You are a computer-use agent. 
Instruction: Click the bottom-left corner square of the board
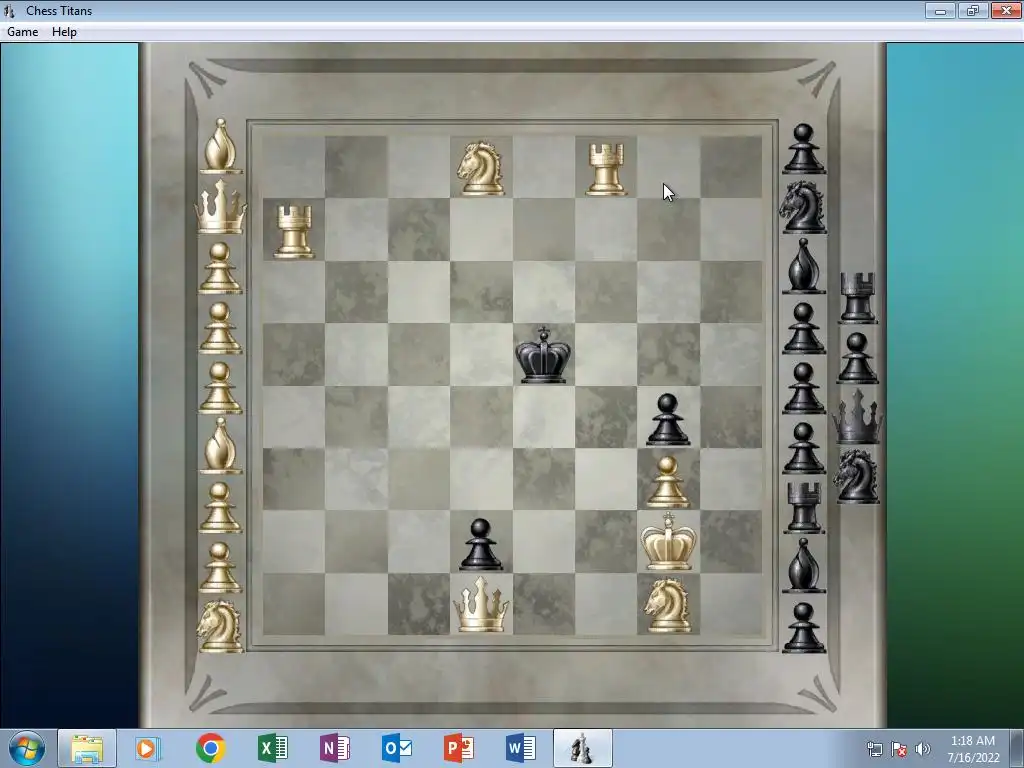pos(293,604)
